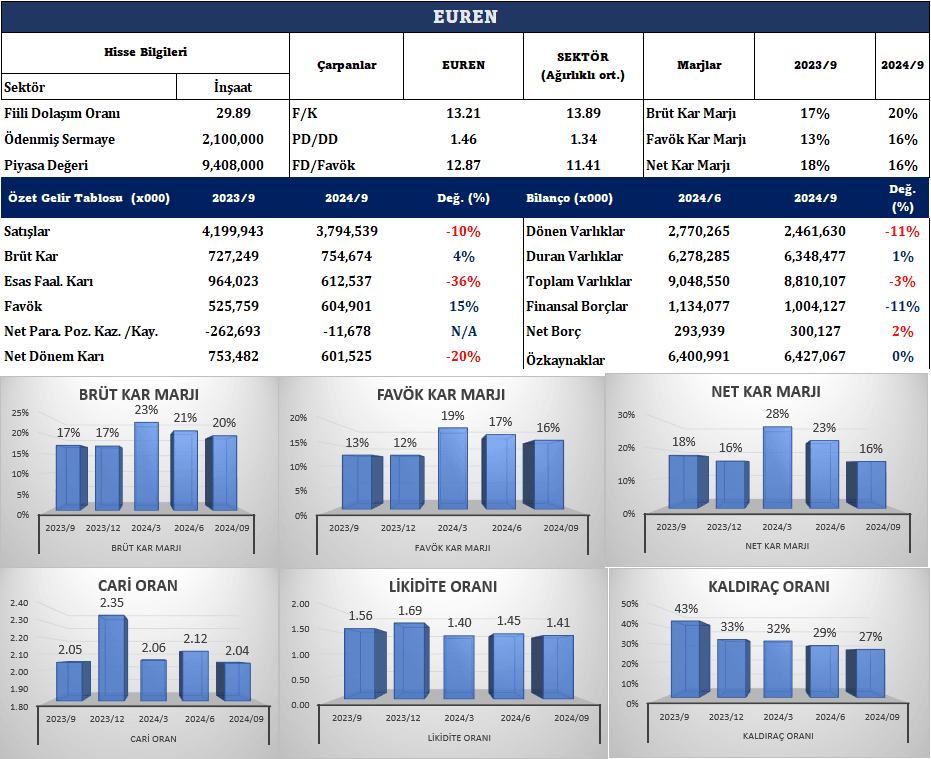931x759 pixels.
Task: Select the Hisse Bilgileri header cell
Action: click(x=145, y=52)
